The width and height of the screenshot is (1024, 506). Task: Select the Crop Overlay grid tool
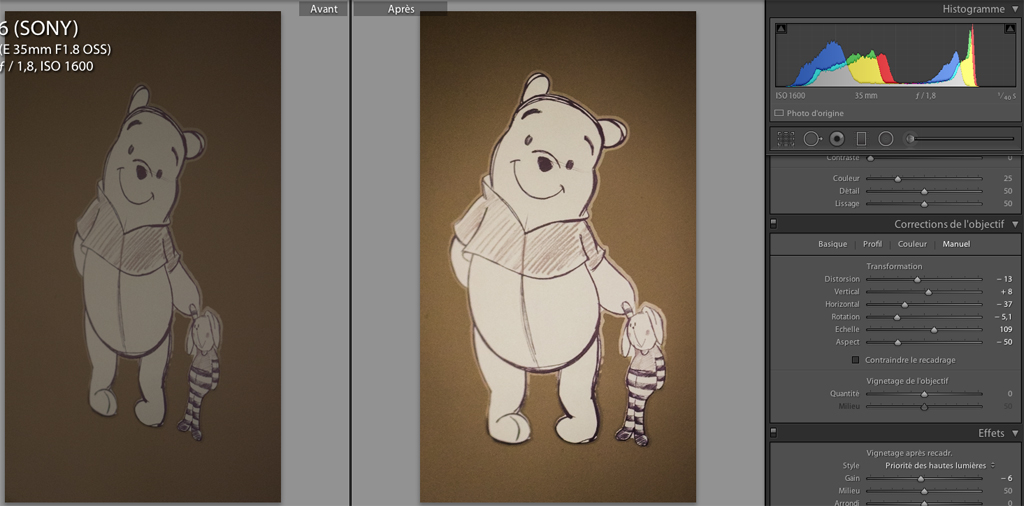(786, 138)
